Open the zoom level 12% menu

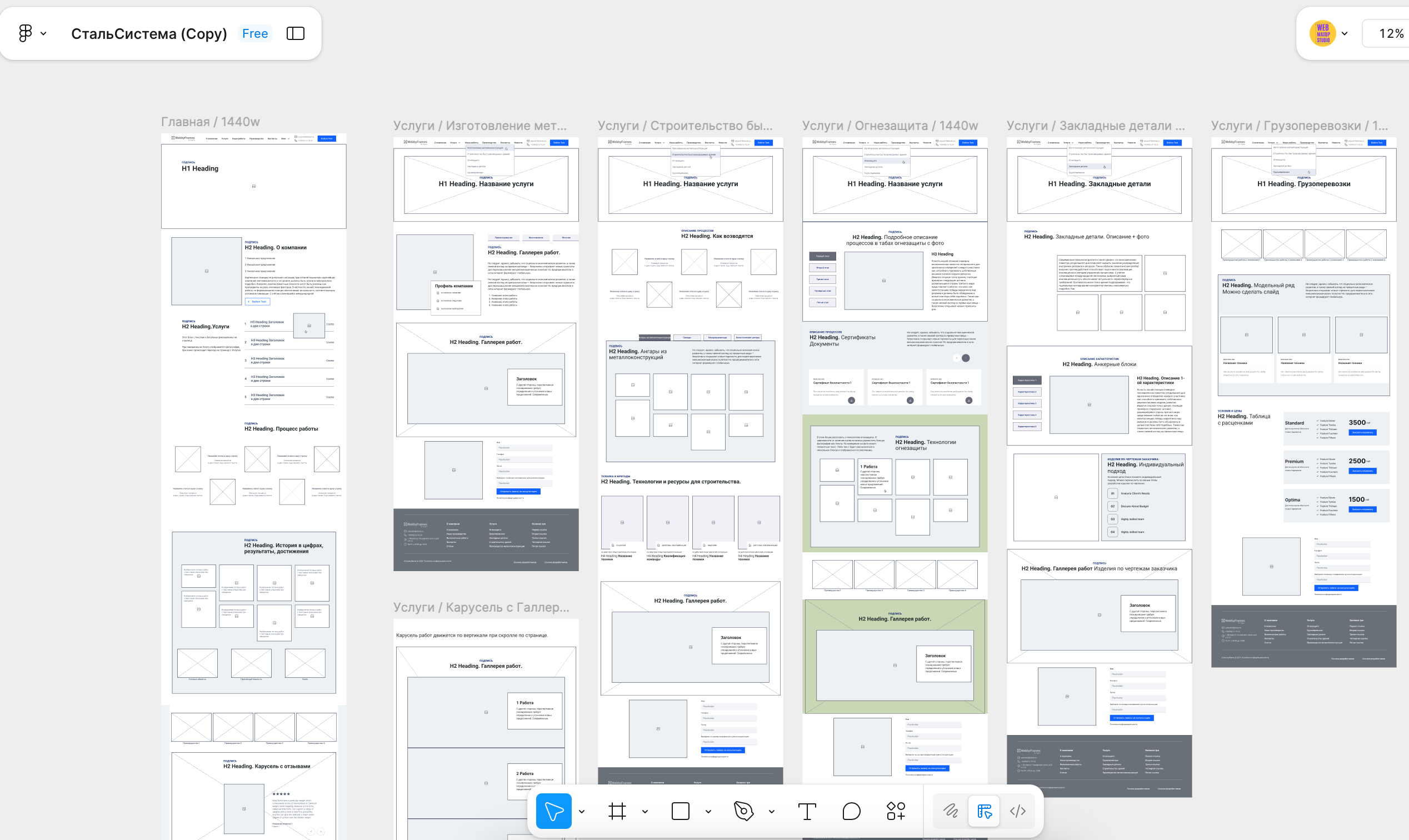[x=1390, y=33]
